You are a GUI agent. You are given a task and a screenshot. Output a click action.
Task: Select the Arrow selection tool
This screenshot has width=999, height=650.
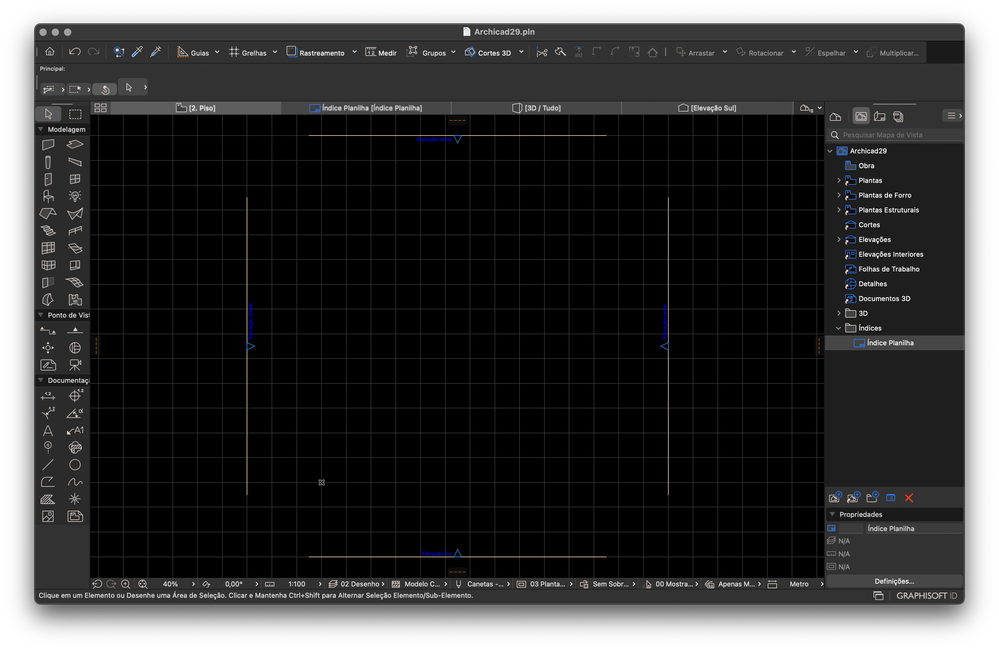tap(48, 113)
